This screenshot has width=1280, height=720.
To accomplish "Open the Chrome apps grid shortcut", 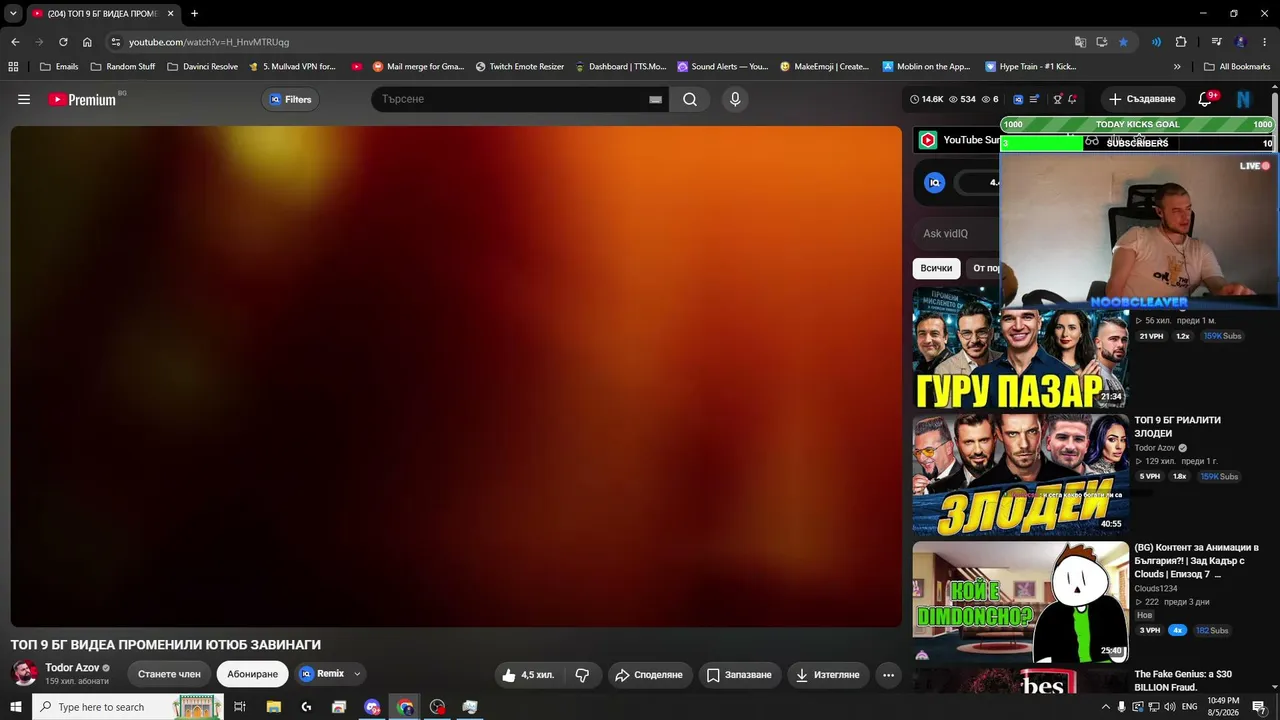I will click(x=13, y=66).
